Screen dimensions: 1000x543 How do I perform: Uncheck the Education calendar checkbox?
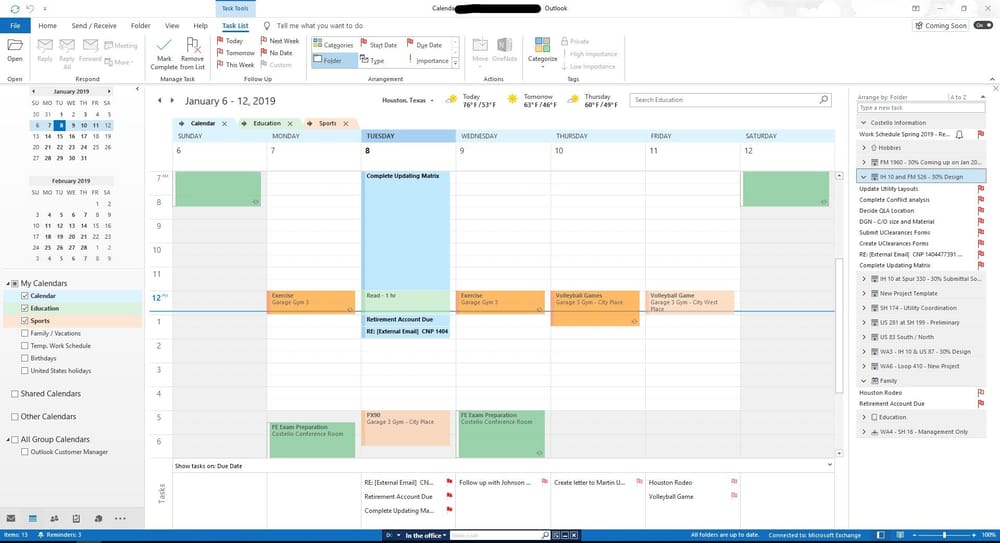[25, 308]
